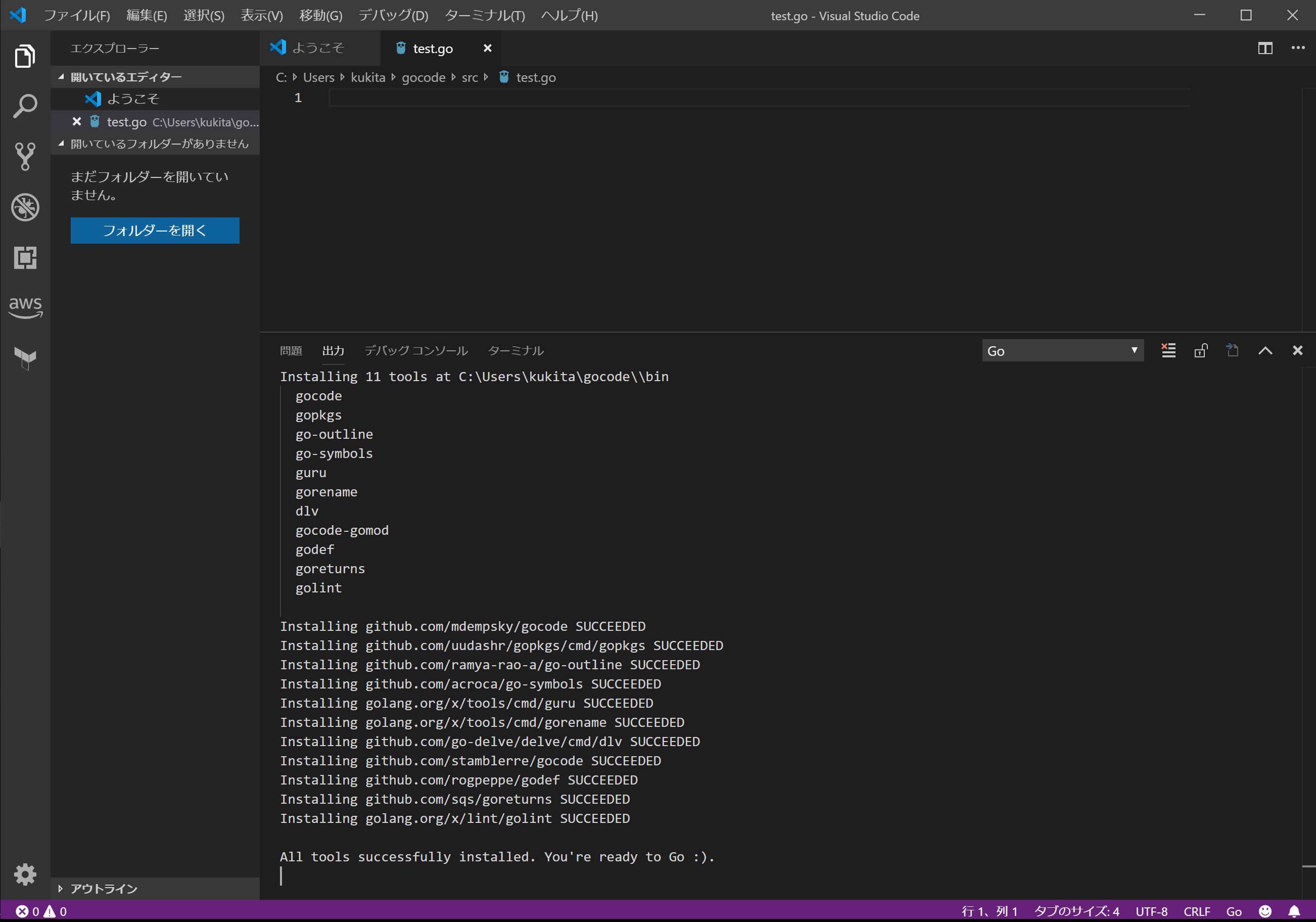1316x922 pixels.
Task: Open notifications bell in status bar
Action: point(1294,911)
